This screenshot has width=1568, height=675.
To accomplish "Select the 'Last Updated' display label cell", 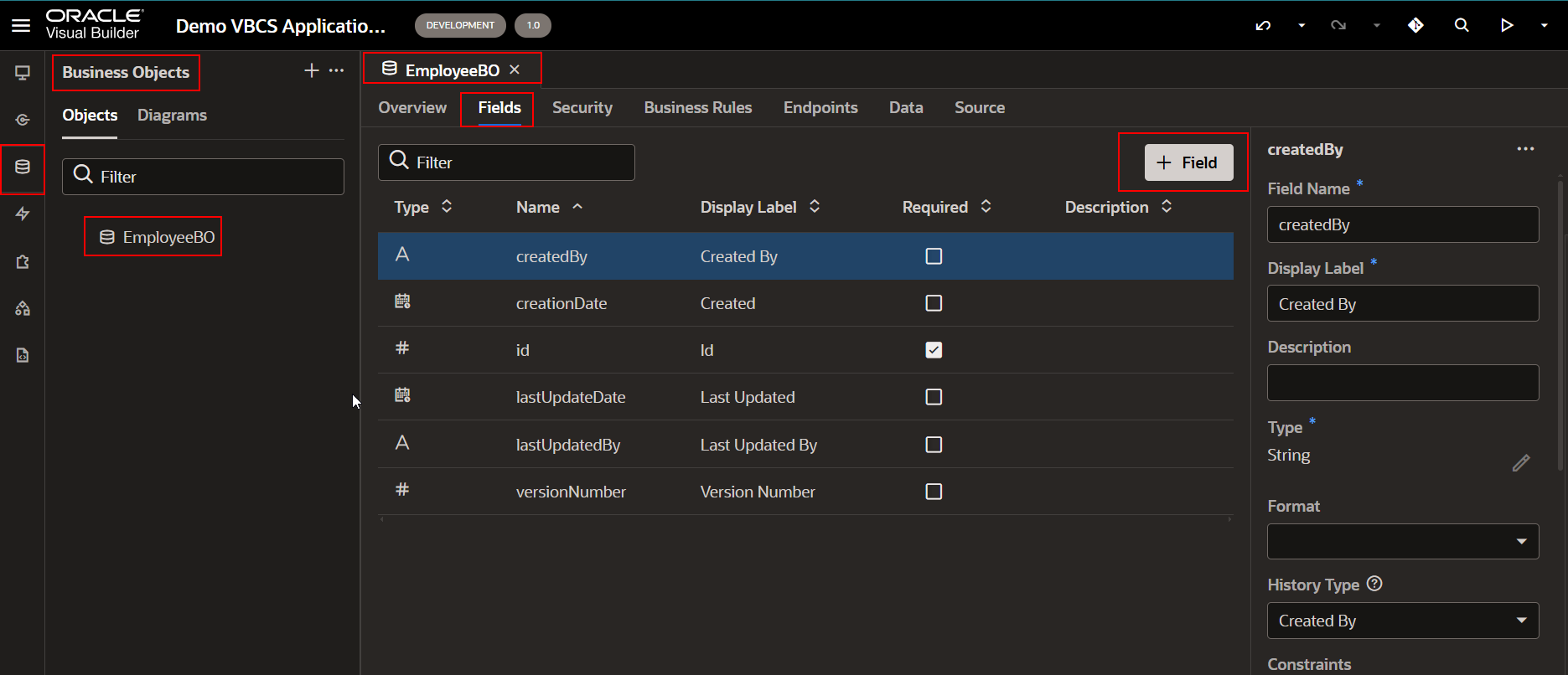I will click(x=748, y=397).
